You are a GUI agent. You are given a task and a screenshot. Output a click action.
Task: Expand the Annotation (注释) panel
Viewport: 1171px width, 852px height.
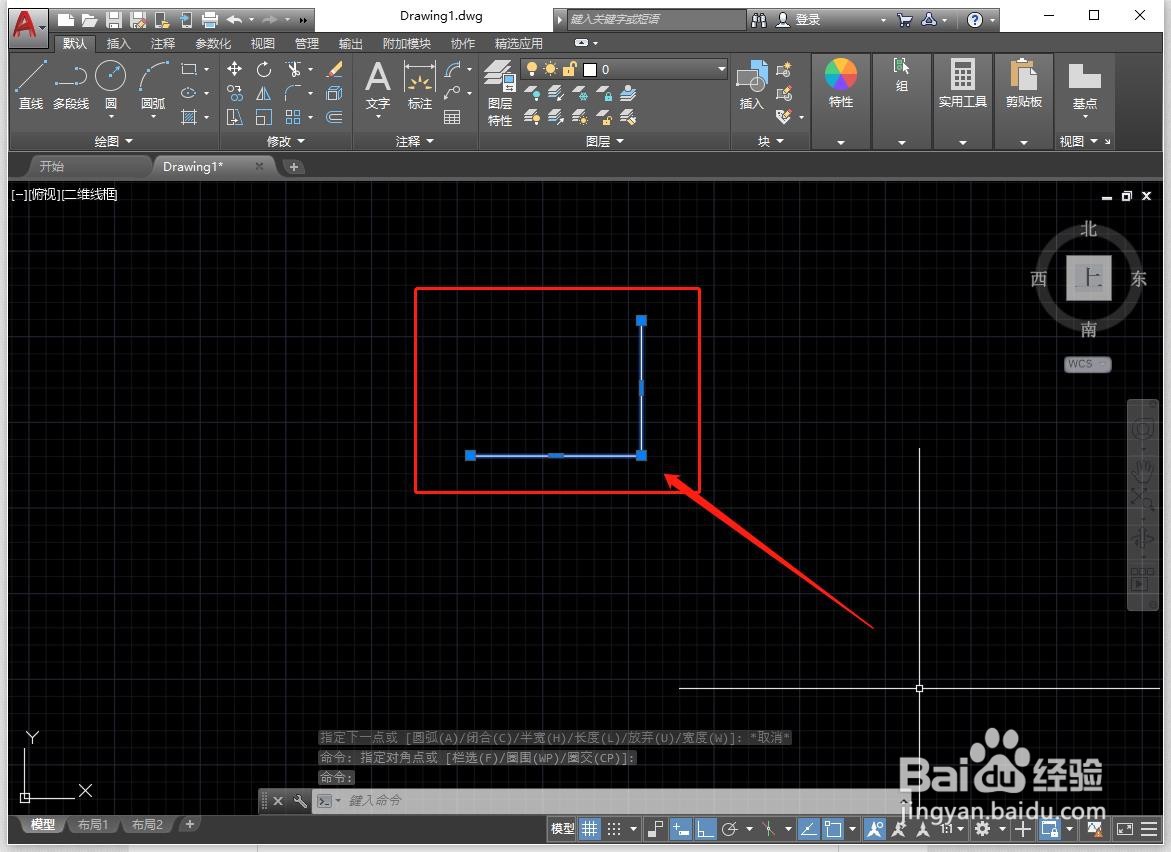tap(415, 141)
